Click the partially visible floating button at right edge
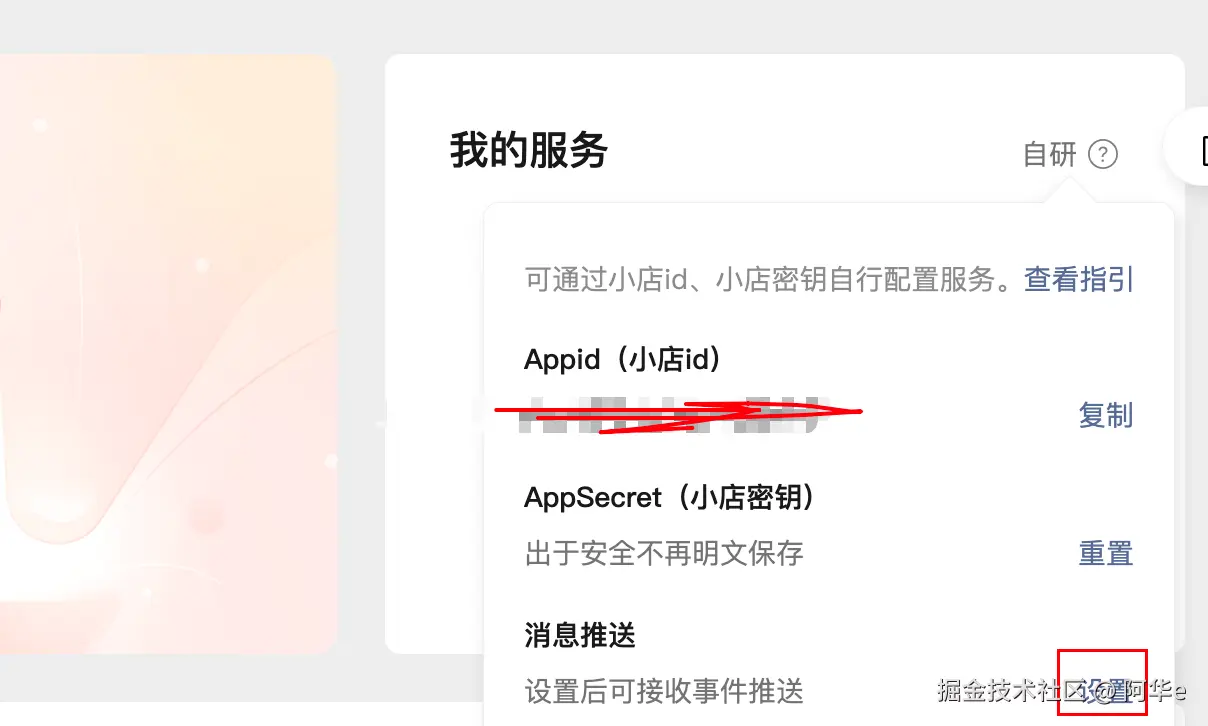Screen dimensions: 1208x726 click(x=1192, y=148)
